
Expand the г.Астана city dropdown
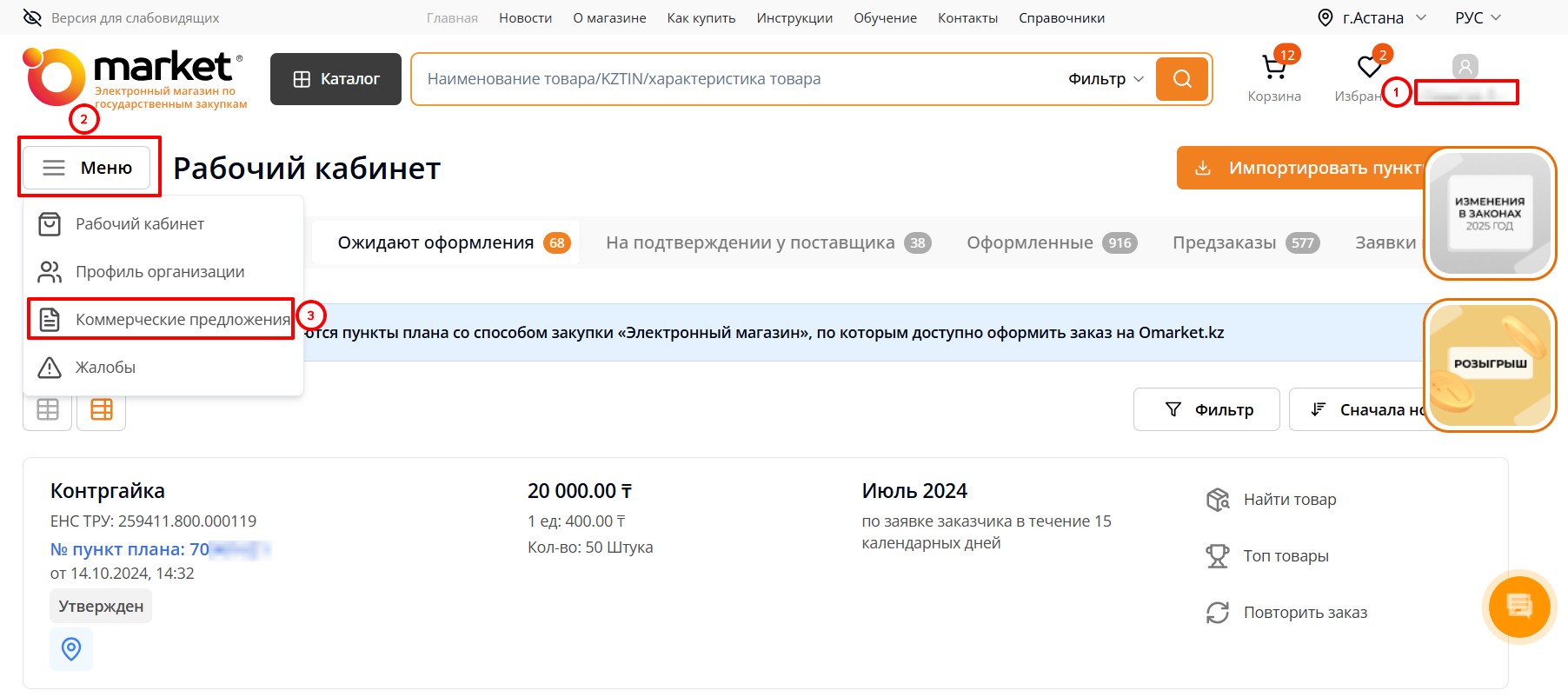(x=1372, y=18)
